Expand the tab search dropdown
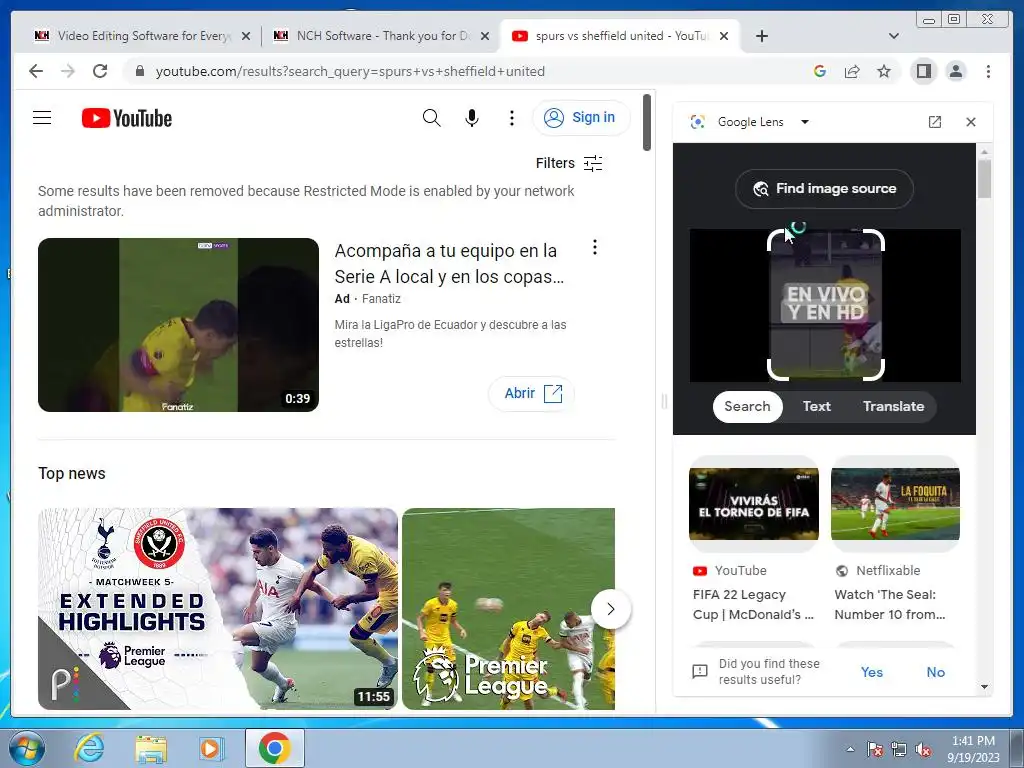 (894, 36)
